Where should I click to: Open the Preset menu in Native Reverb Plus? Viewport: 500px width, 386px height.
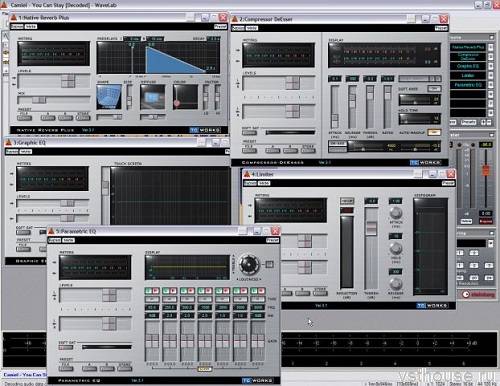[x=220, y=27]
